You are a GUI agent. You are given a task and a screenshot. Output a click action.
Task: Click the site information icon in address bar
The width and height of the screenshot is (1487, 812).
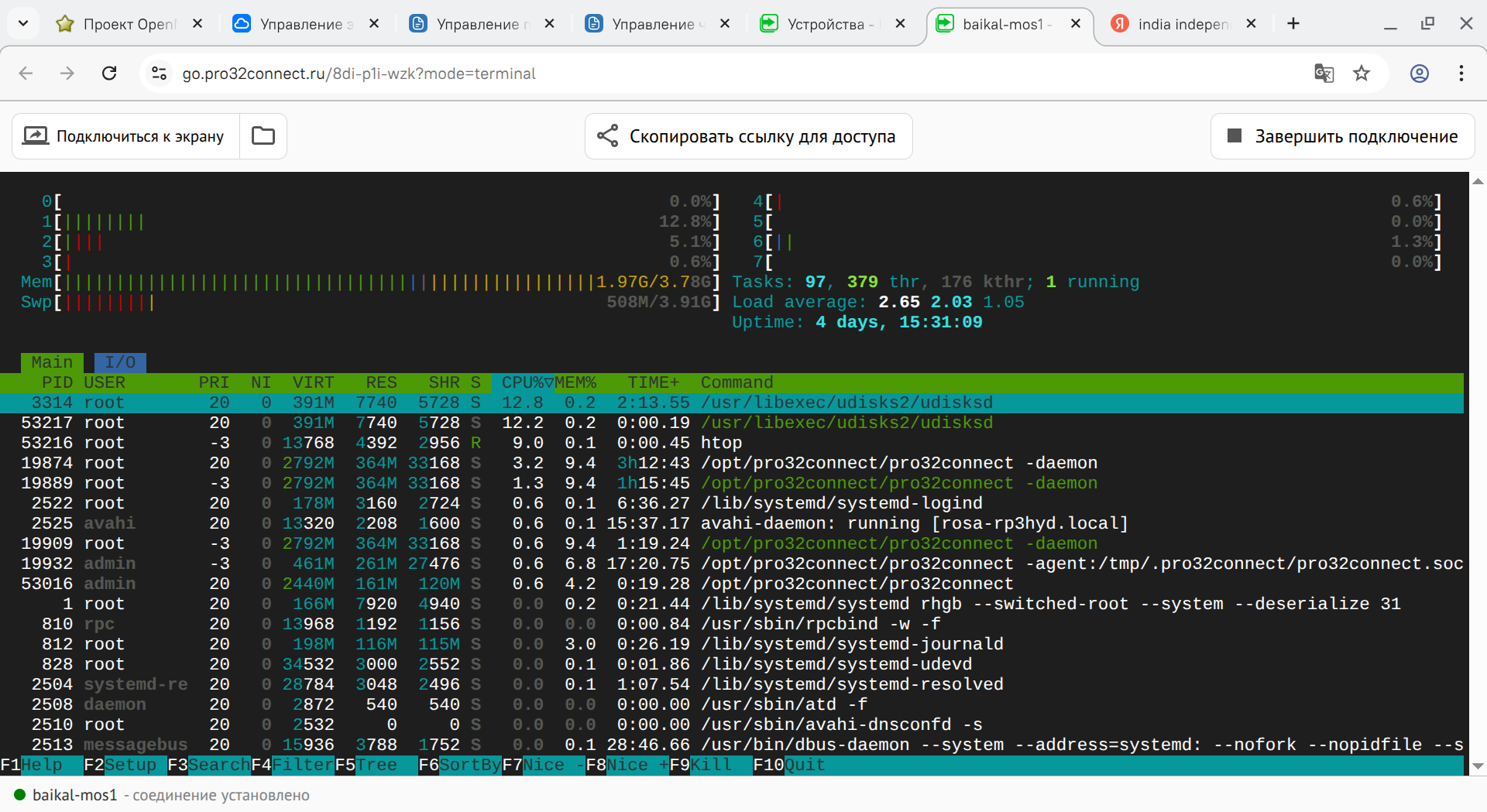point(160,74)
